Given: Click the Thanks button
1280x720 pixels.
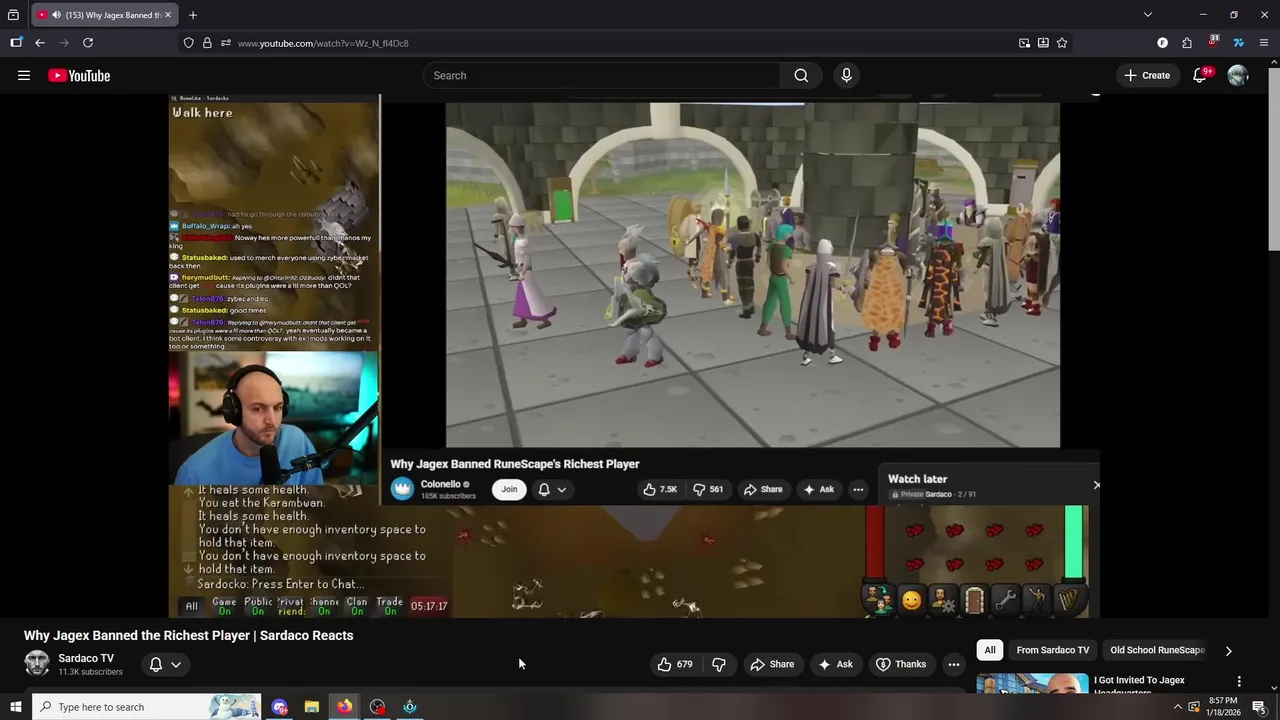Looking at the screenshot, I should 901,664.
